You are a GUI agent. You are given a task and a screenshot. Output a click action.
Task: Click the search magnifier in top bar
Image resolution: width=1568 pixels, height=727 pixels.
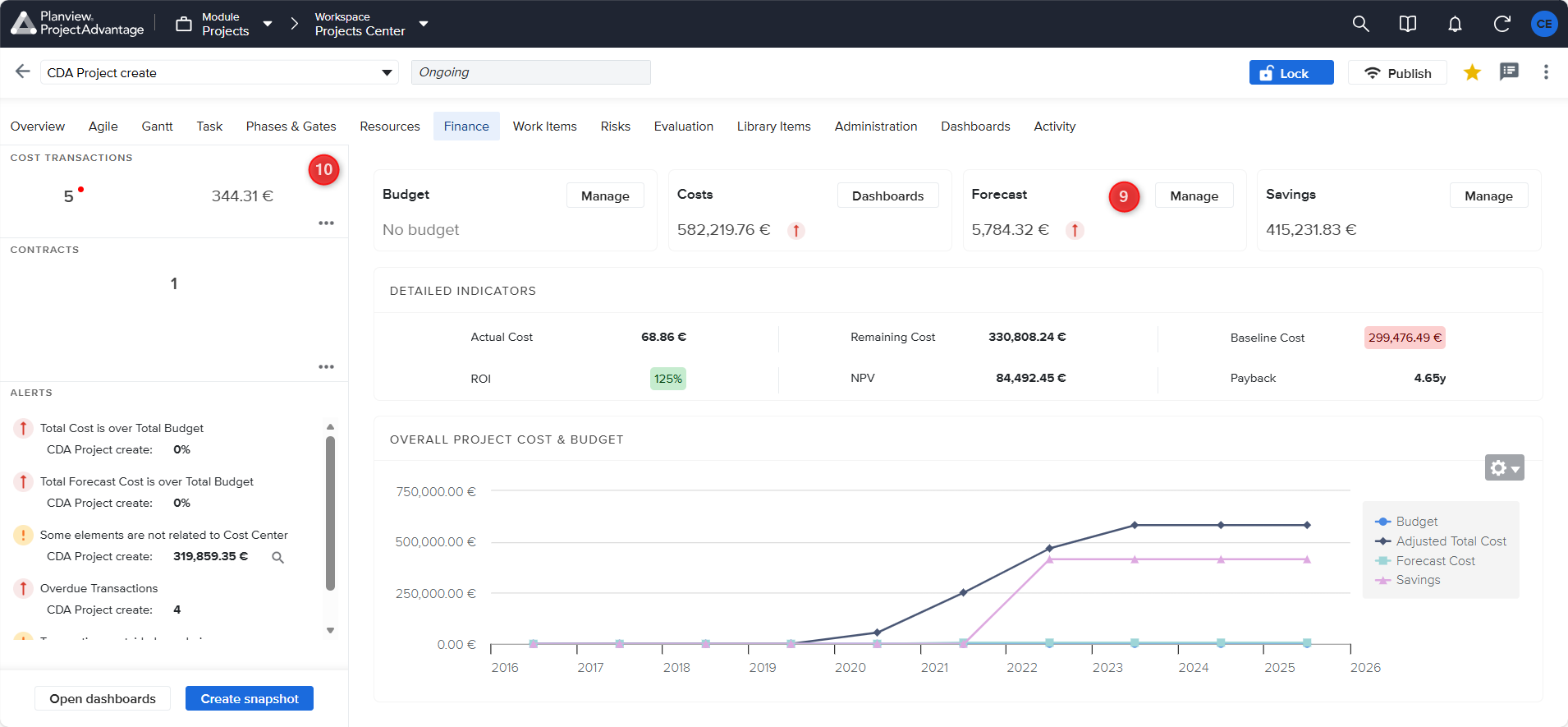(x=1360, y=24)
